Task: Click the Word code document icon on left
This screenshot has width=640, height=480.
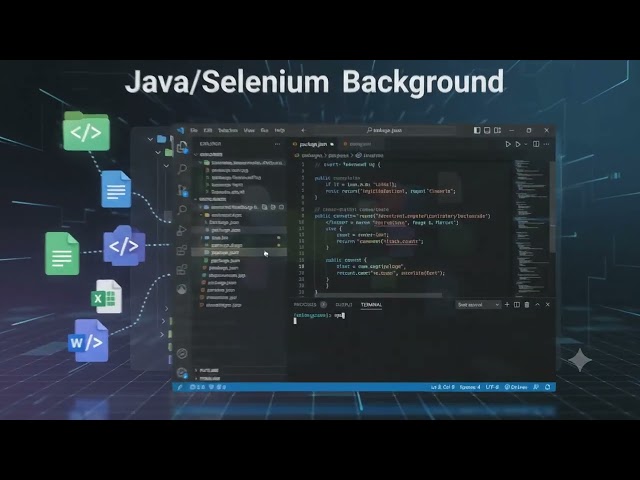Action: (x=88, y=341)
